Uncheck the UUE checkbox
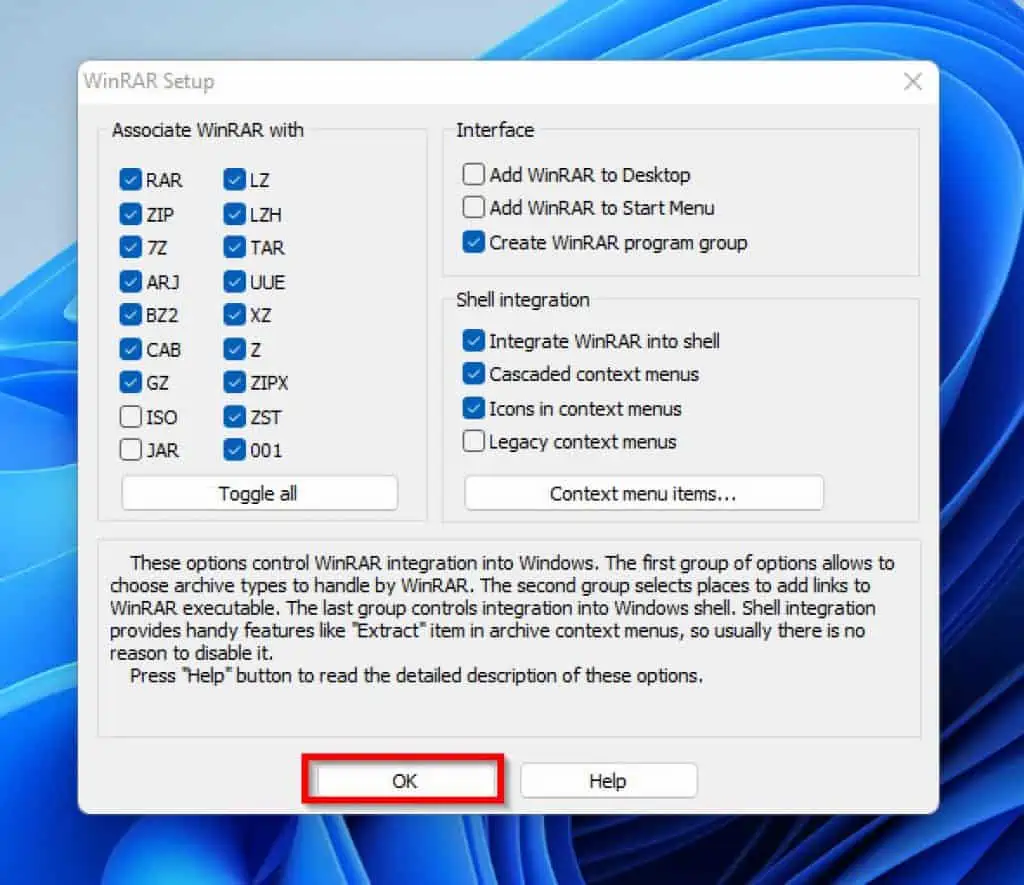Viewport: 1024px width, 885px height. click(x=234, y=282)
